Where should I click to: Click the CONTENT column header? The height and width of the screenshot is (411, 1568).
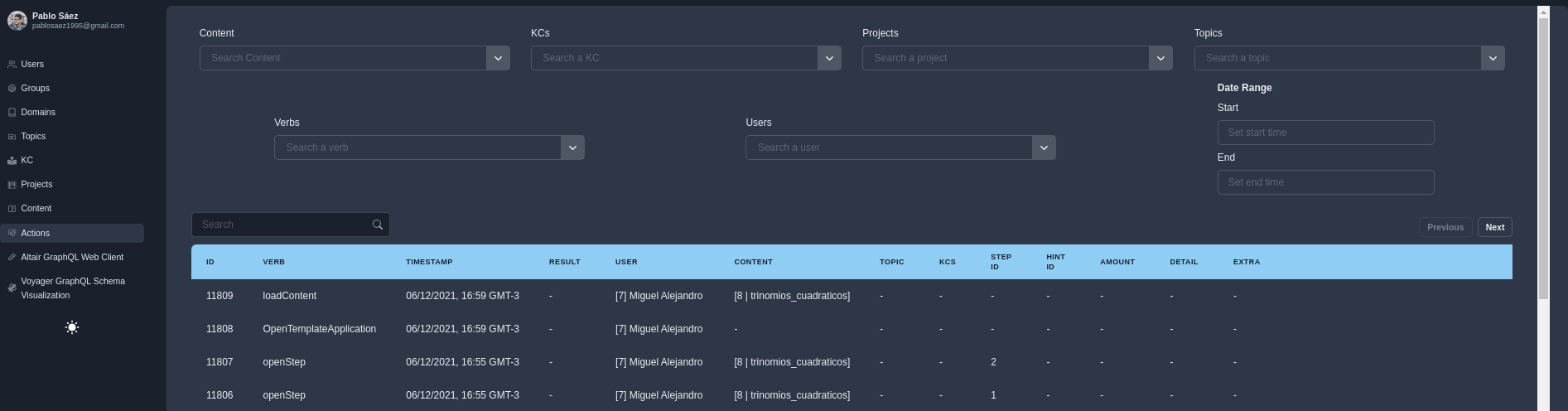click(x=753, y=262)
